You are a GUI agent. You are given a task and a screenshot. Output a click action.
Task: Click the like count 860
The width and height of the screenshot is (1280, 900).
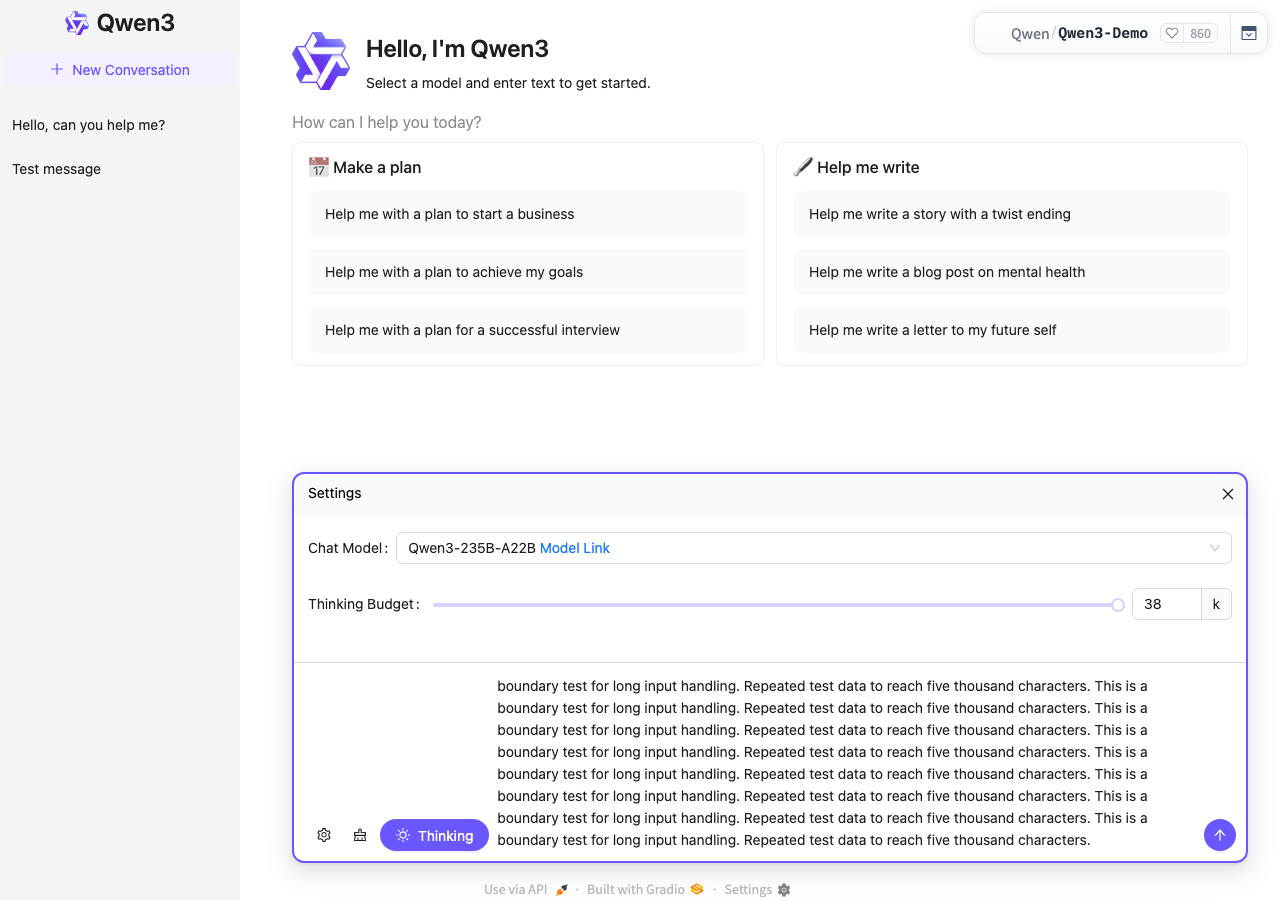tap(1200, 33)
